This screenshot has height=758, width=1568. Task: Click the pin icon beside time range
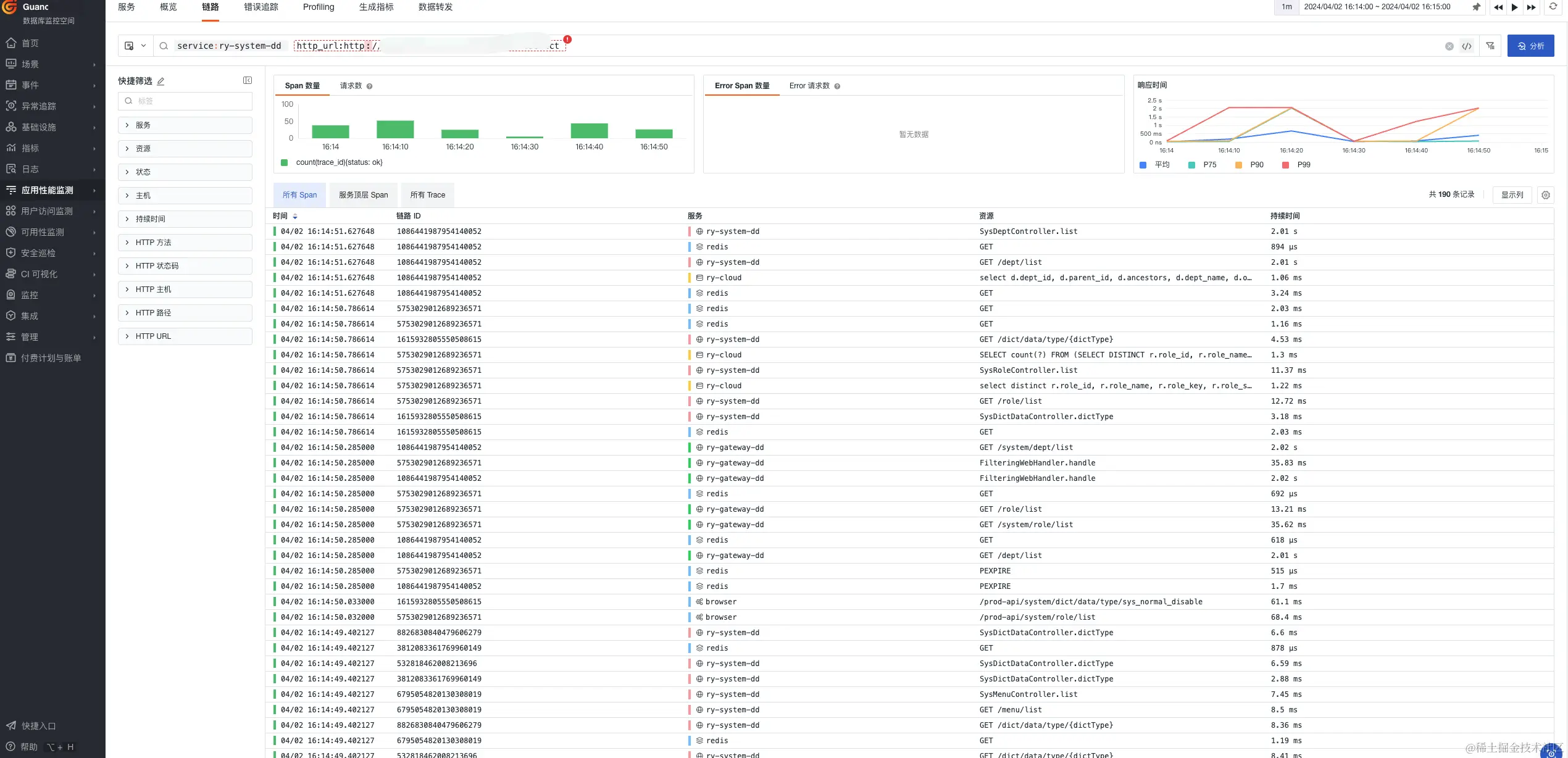tap(1476, 7)
